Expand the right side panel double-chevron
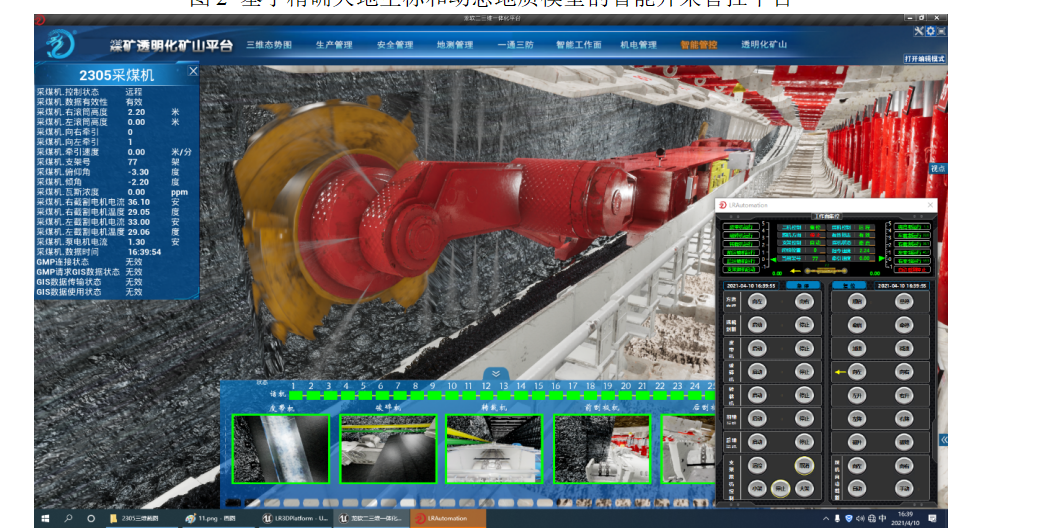The image size is (1046, 530). (x=943, y=439)
